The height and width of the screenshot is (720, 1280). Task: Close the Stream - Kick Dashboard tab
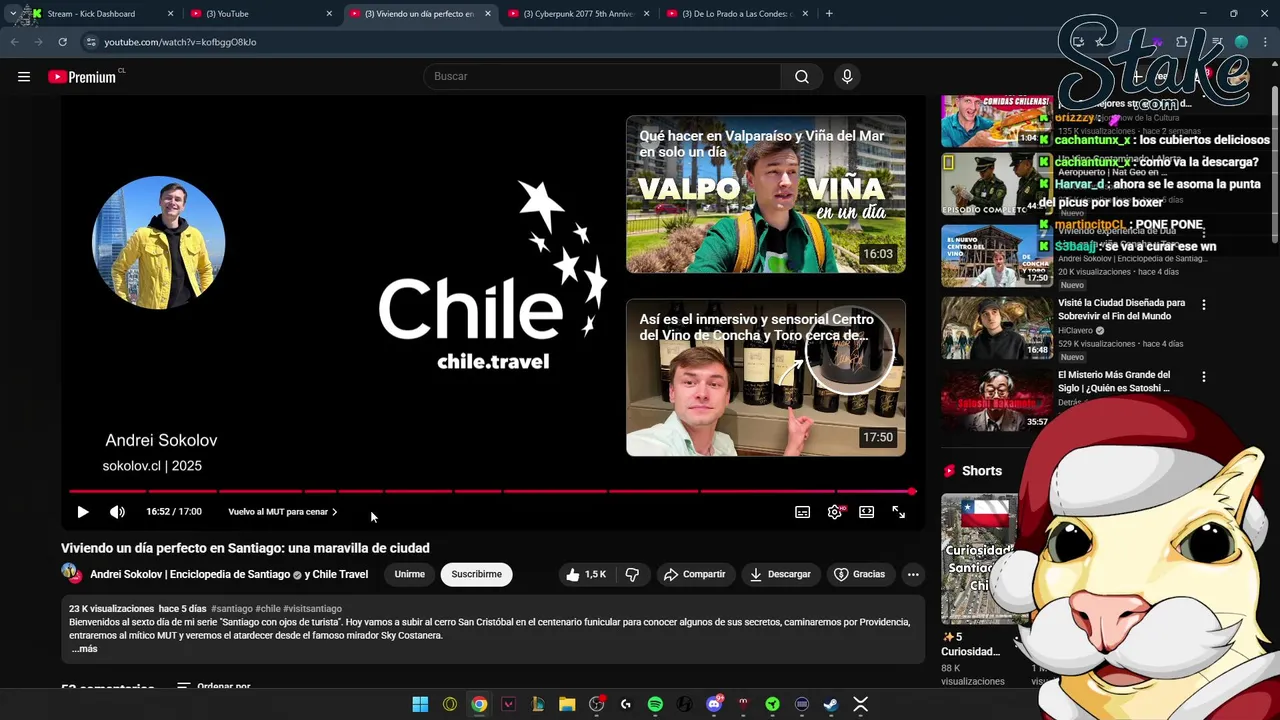coord(170,14)
